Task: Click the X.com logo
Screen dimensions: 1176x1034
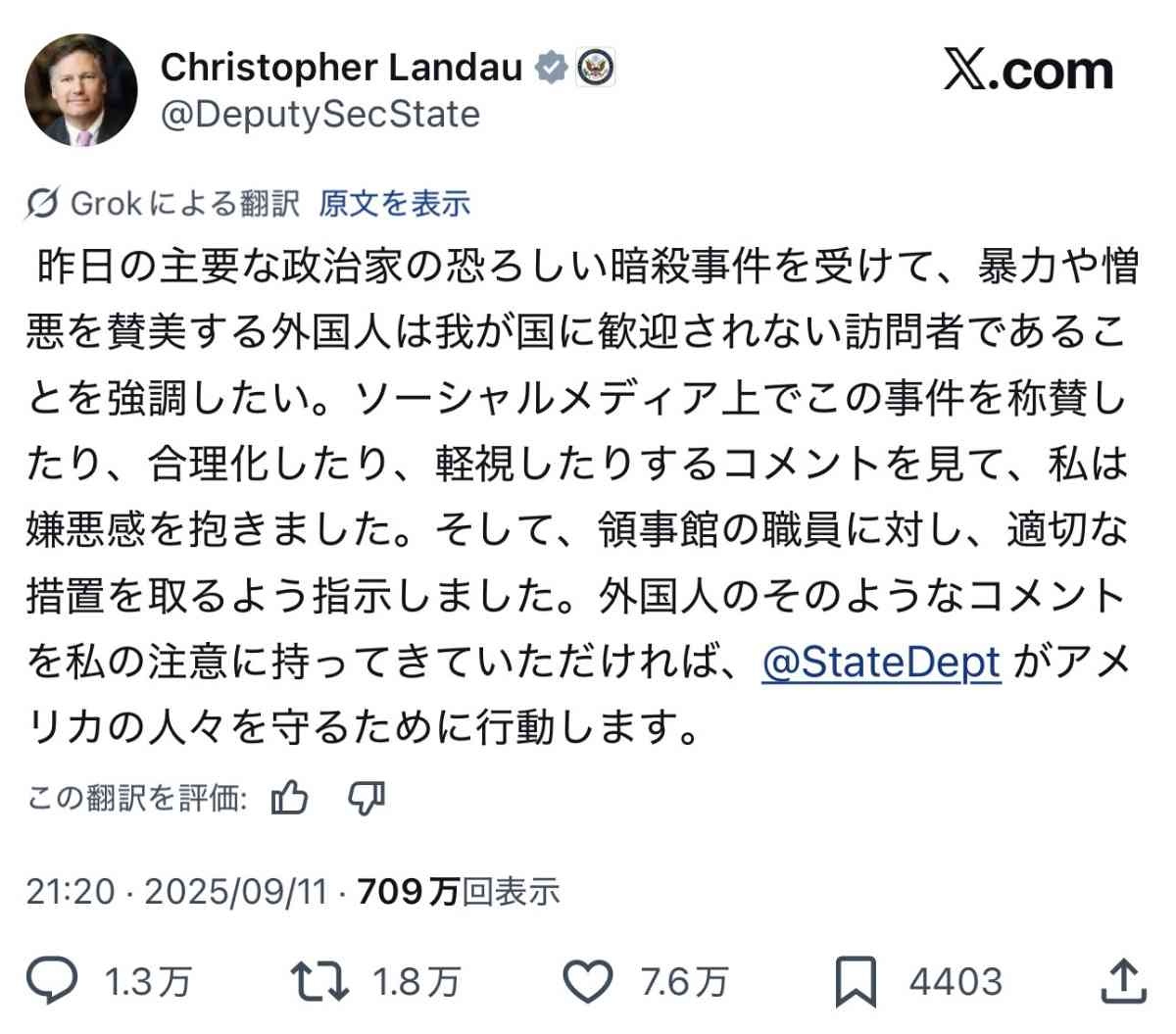Action: pos(1028,71)
